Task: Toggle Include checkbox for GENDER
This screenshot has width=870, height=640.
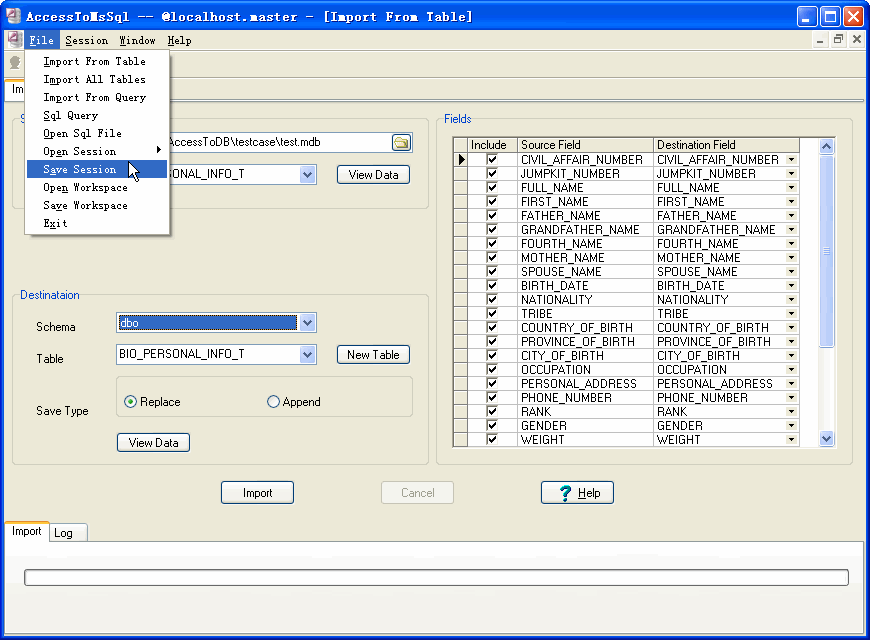Action: point(492,425)
